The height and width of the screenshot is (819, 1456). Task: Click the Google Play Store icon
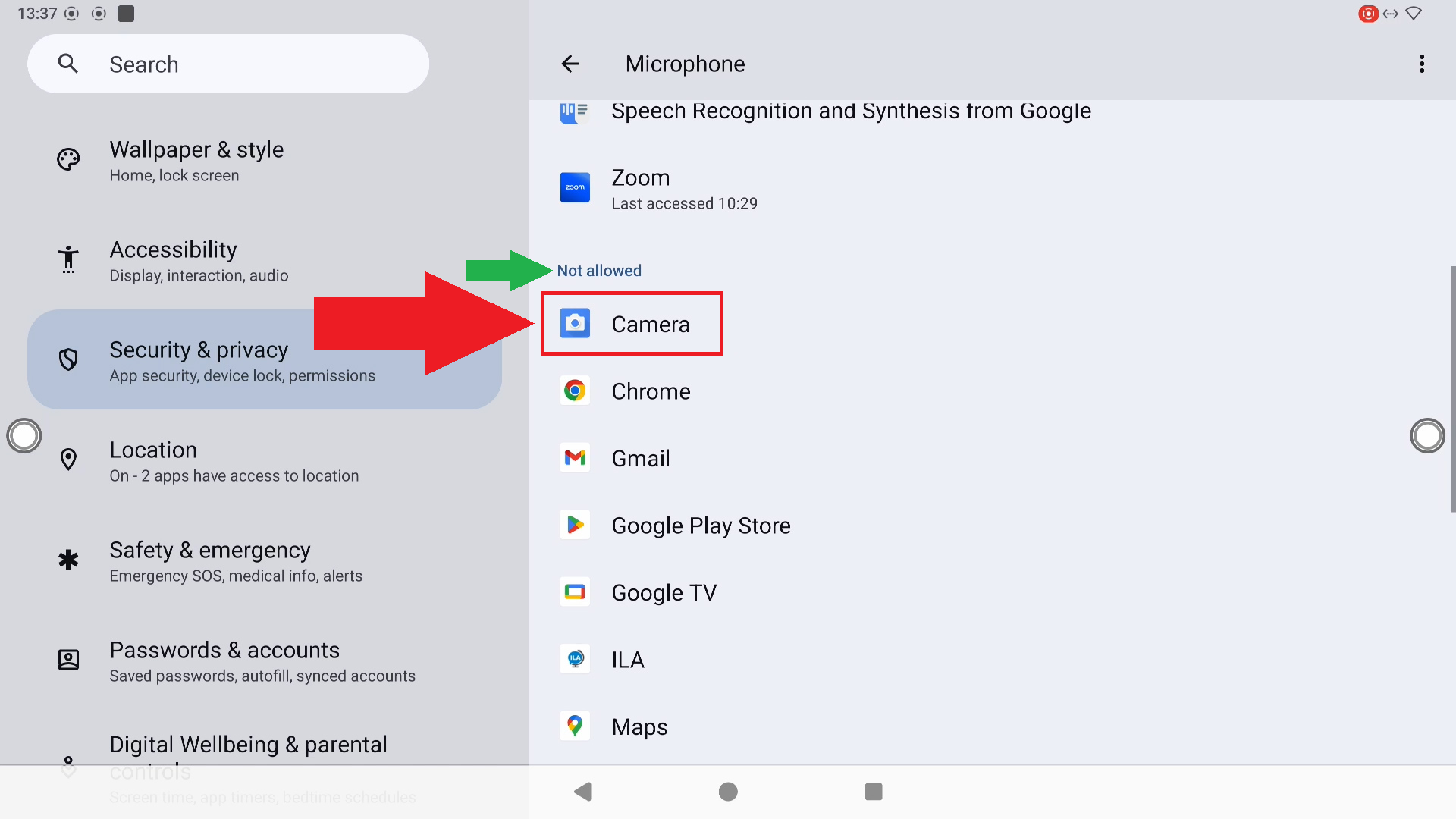[x=575, y=525]
